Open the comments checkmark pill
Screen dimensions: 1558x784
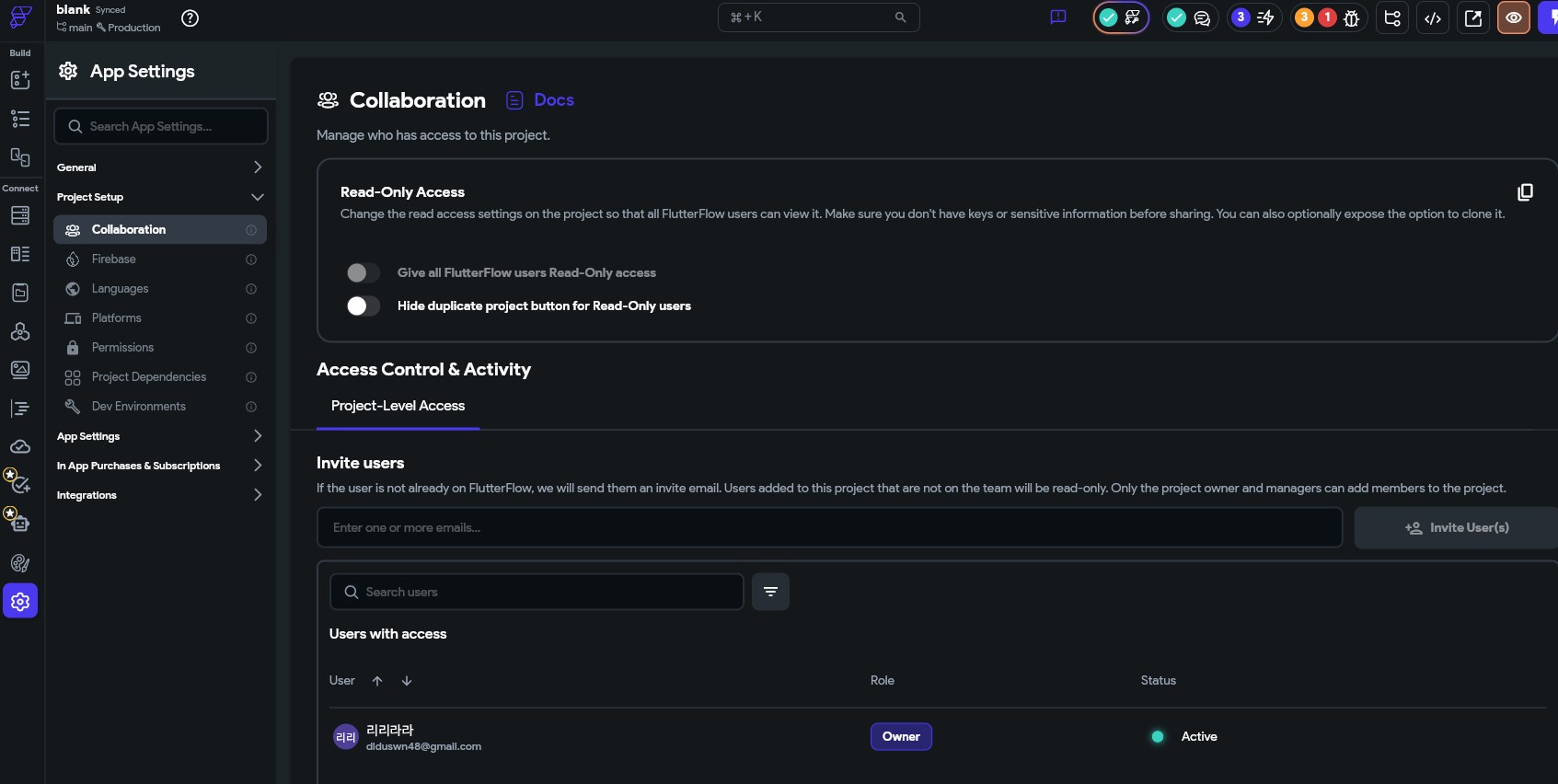click(1189, 17)
